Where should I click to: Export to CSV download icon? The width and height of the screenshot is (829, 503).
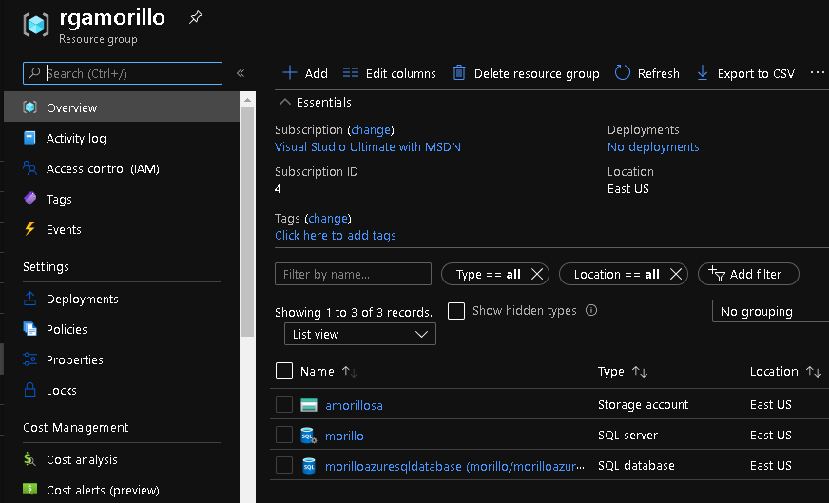[702, 73]
